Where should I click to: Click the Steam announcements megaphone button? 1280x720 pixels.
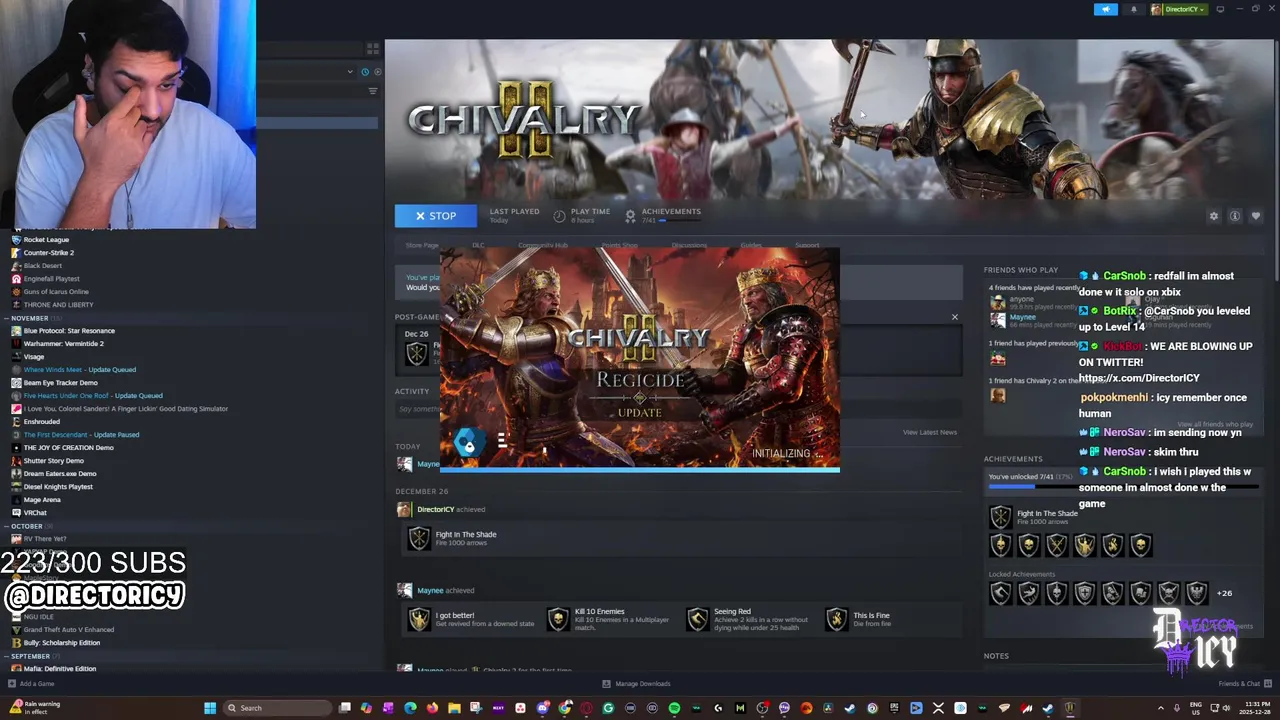point(1105,9)
